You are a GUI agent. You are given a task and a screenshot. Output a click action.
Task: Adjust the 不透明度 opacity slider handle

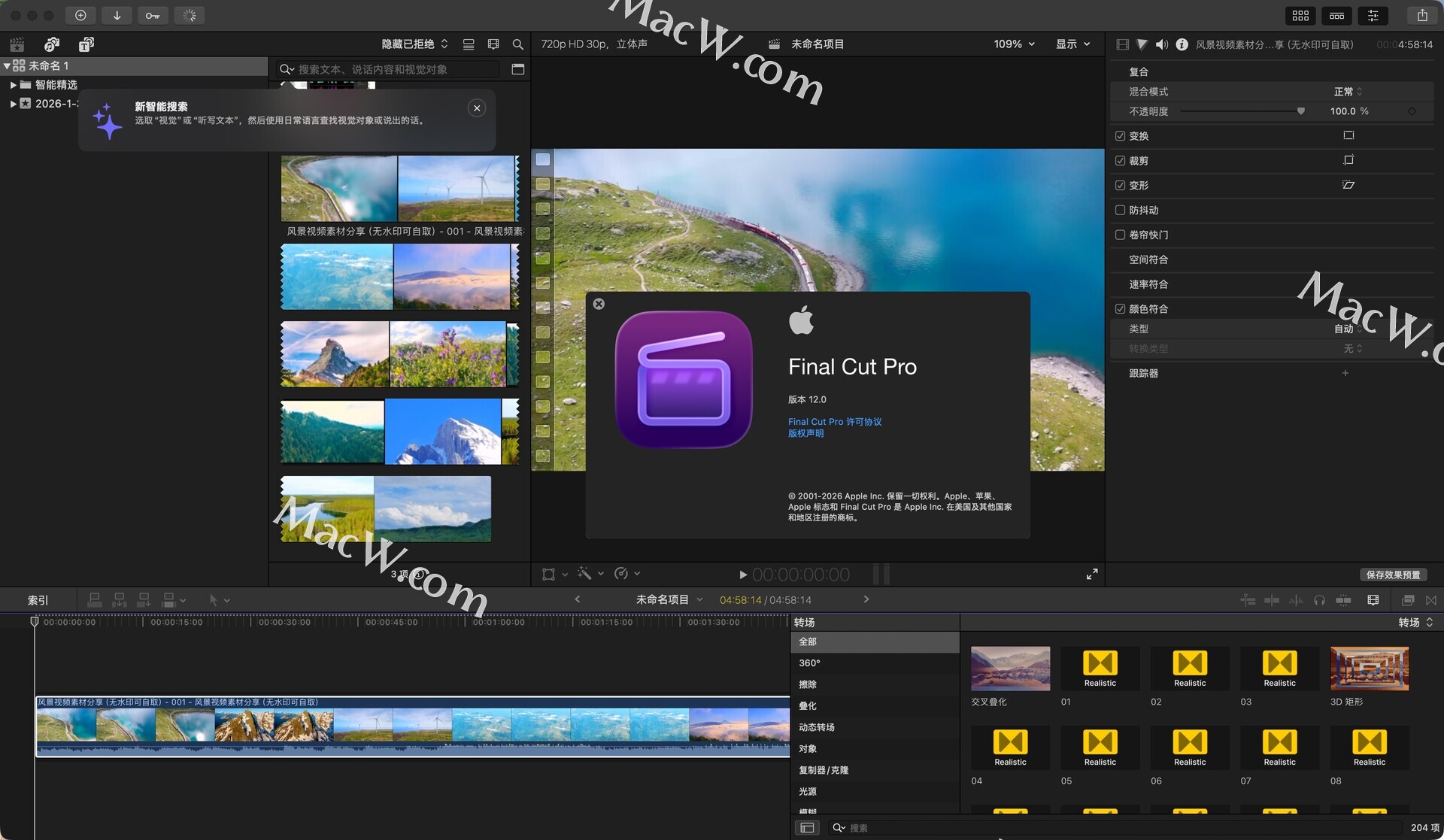tap(1300, 111)
